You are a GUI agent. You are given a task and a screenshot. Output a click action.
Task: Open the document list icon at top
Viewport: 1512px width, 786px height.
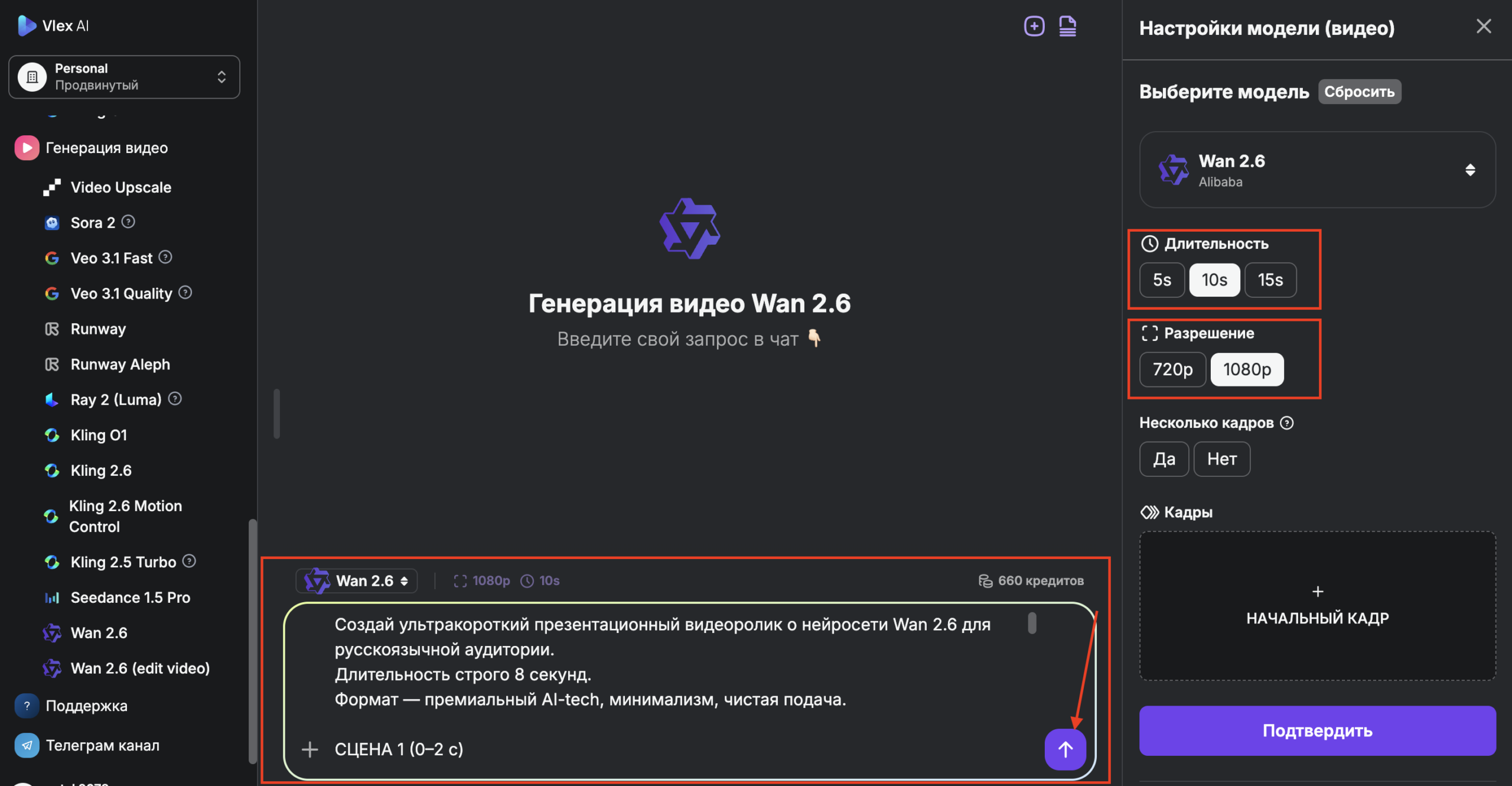(1067, 26)
